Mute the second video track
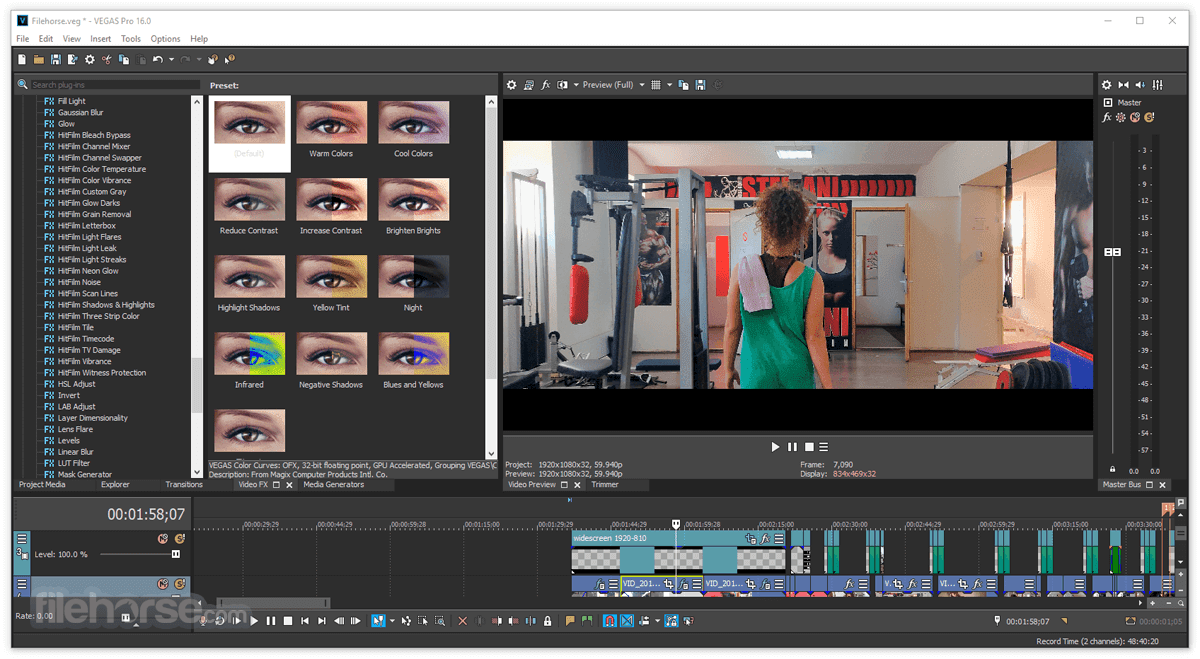The height and width of the screenshot is (659, 1200). point(163,584)
